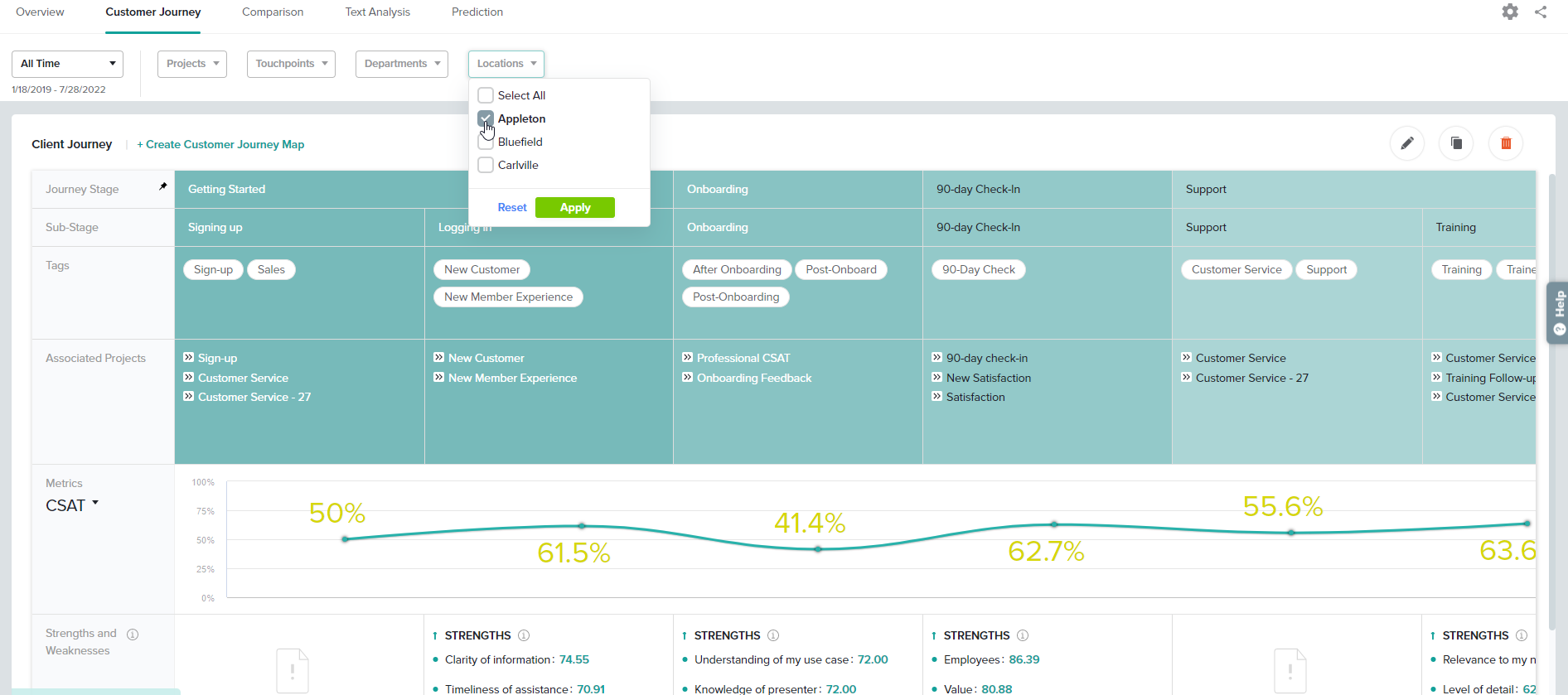
Task: Select the New Member Experience tag
Action: tap(508, 297)
